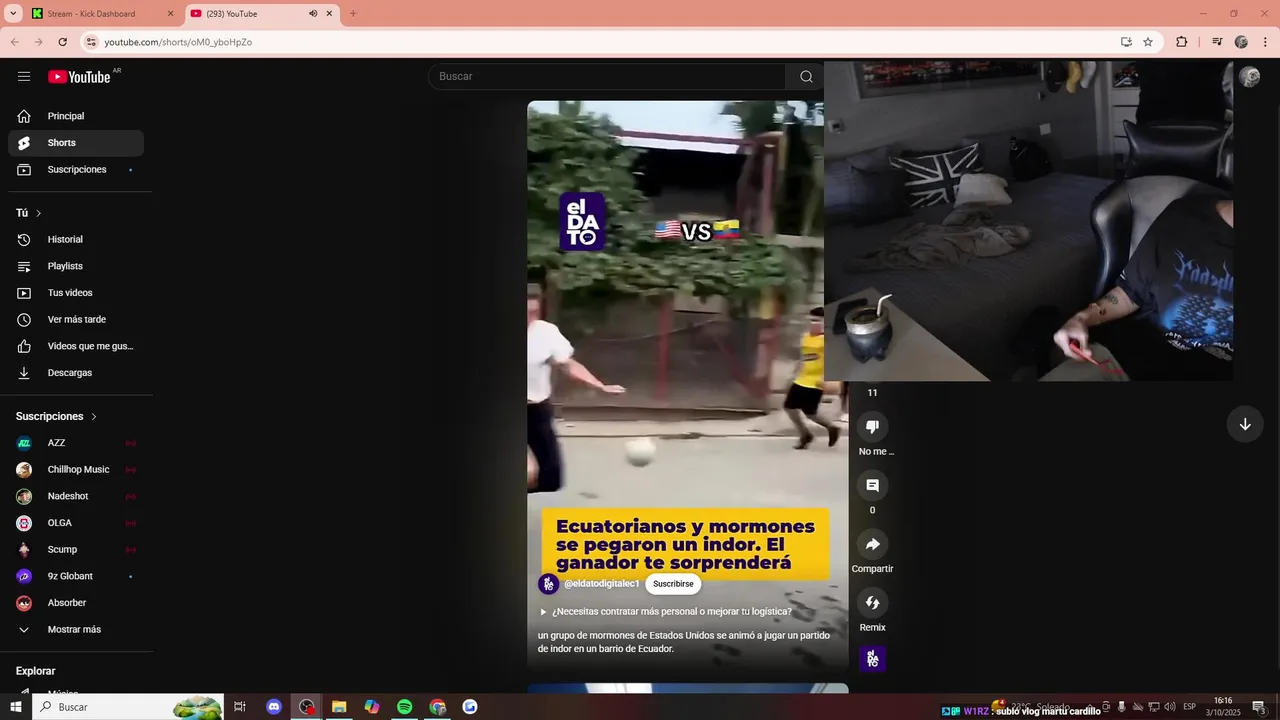The height and width of the screenshot is (720, 1280).
Task: View site information icon in address bar
Action: point(91,42)
